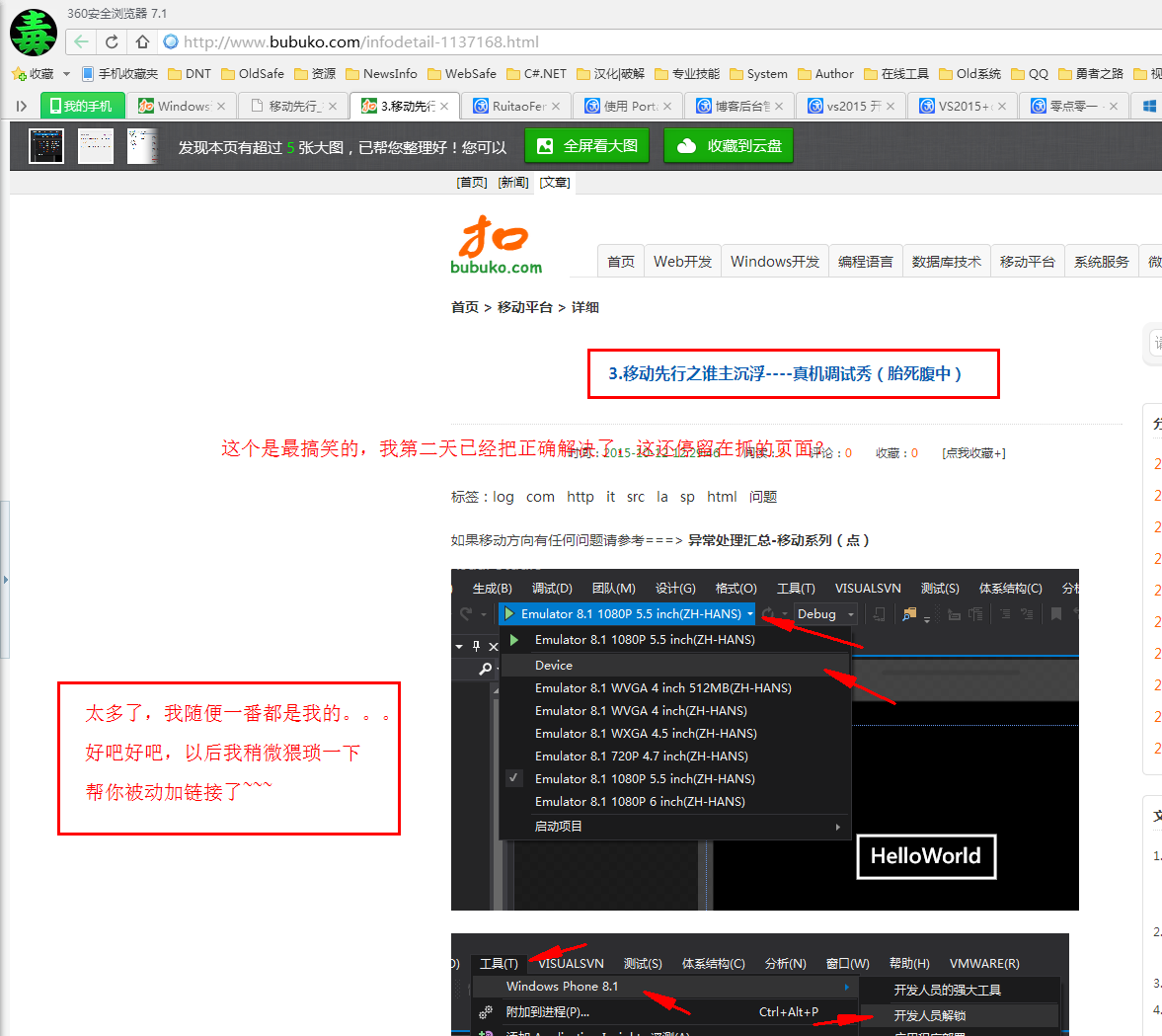Open second white image thumbnail
This screenshot has width=1162, height=1036.
pos(96,146)
